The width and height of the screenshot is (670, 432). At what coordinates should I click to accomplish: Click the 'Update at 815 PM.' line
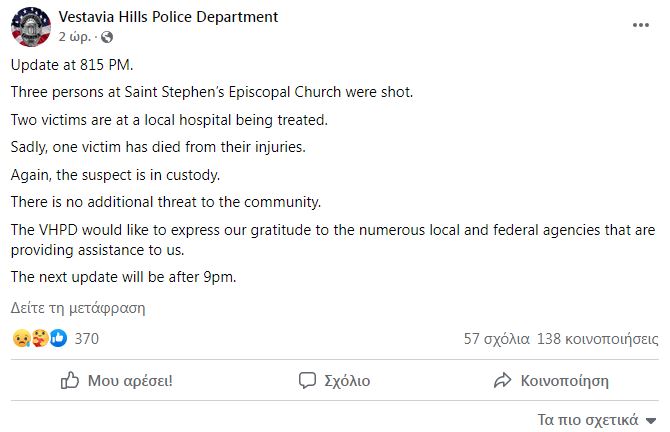click(72, 65)
